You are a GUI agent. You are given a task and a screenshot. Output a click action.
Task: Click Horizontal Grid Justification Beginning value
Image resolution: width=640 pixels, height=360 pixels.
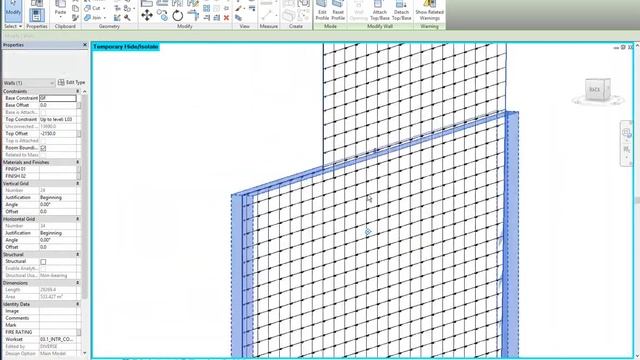(x=60, y=233)
